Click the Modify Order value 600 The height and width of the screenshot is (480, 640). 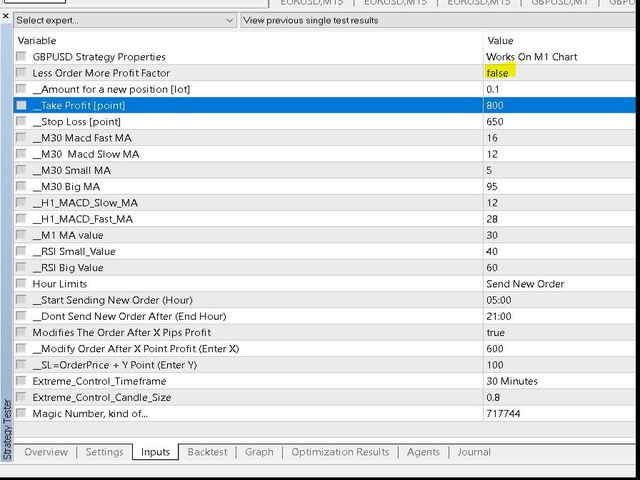pyautogui.click(x=495, y=349)
